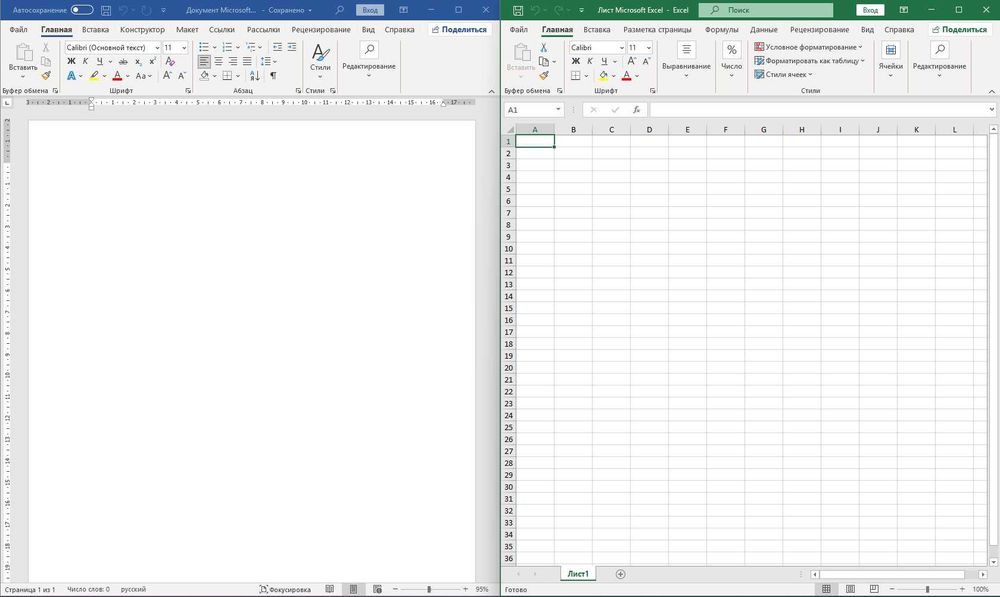The image size is (1000, 597).
Task: Toggle Word Autosave switch
Action: 82,10
